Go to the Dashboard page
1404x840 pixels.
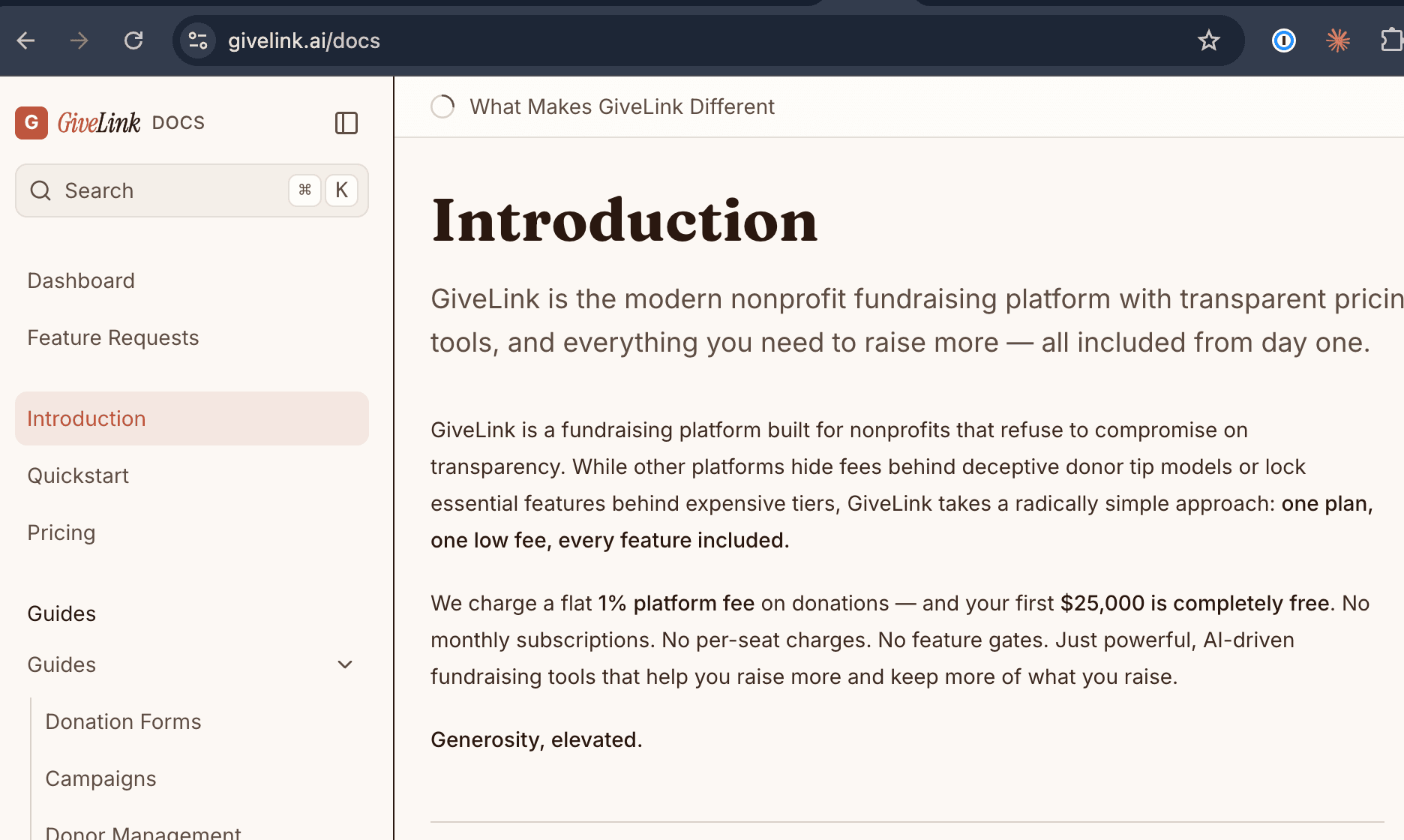click(x=80, y=280)
